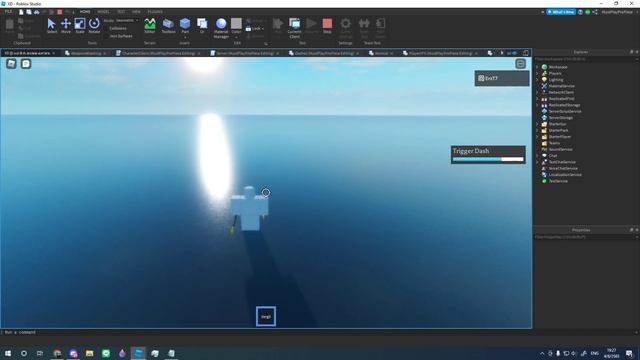Select StarterPack in Explorer
The height and width of the screenshot is (360, 640).
[558, 130]
